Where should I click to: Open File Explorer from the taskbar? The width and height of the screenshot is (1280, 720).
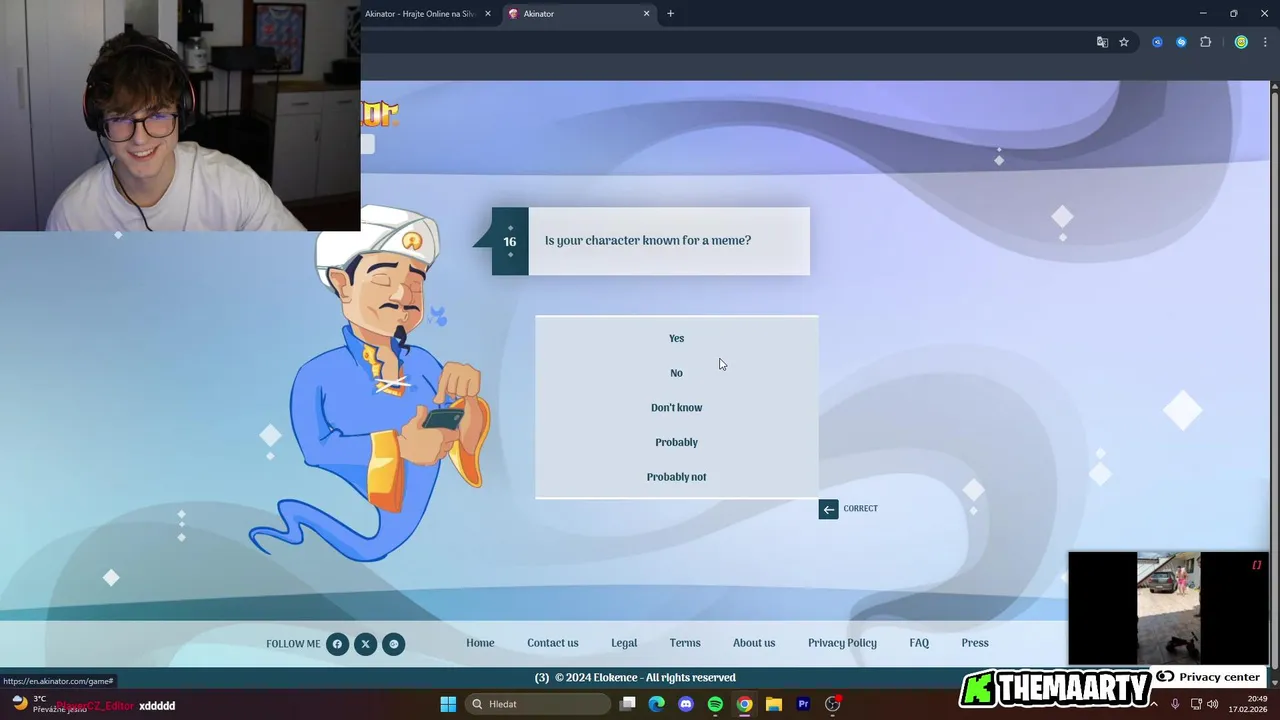[x=773, y=704]
